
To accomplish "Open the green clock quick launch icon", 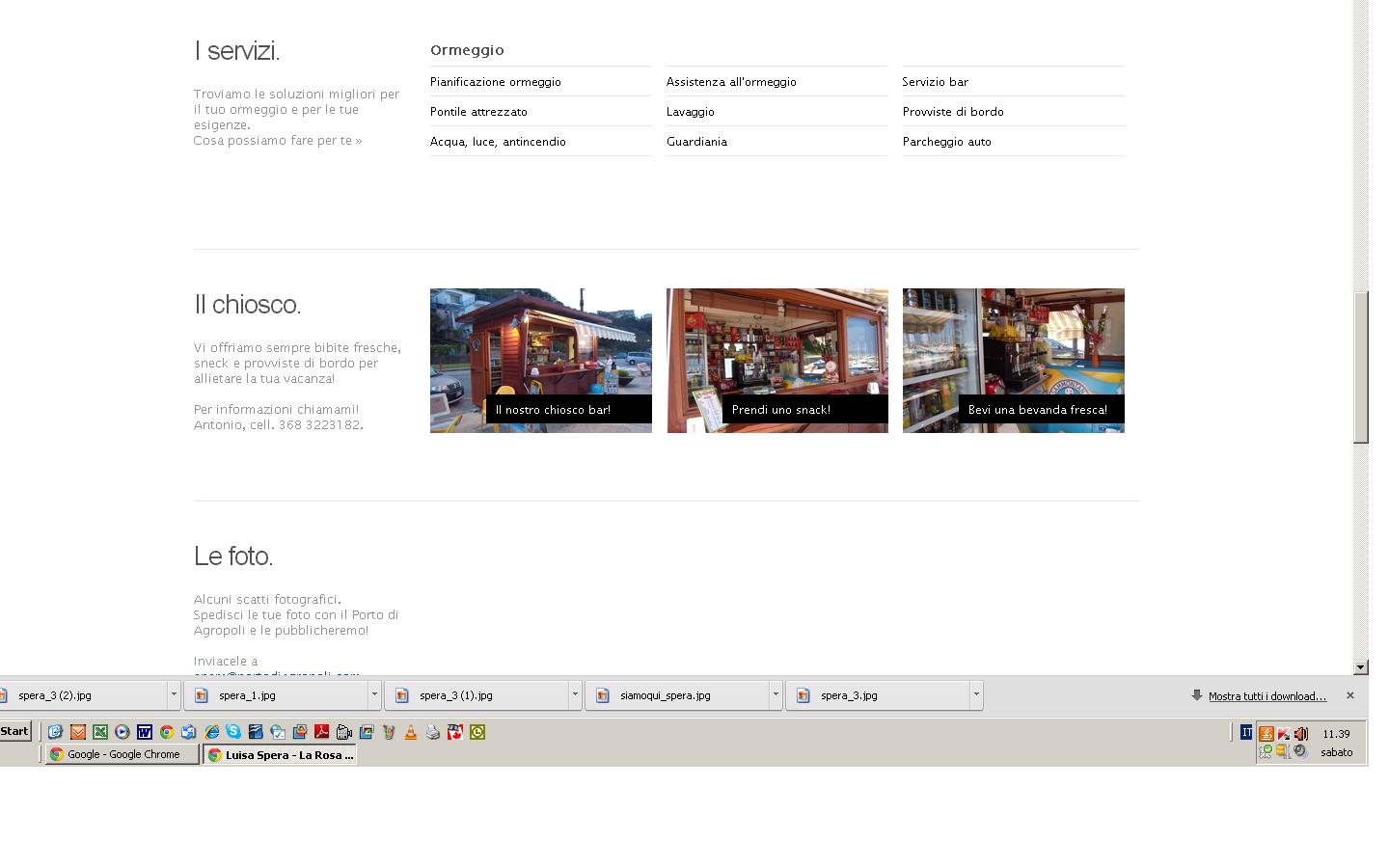I will pyautogui.click(x=477, y=732).
